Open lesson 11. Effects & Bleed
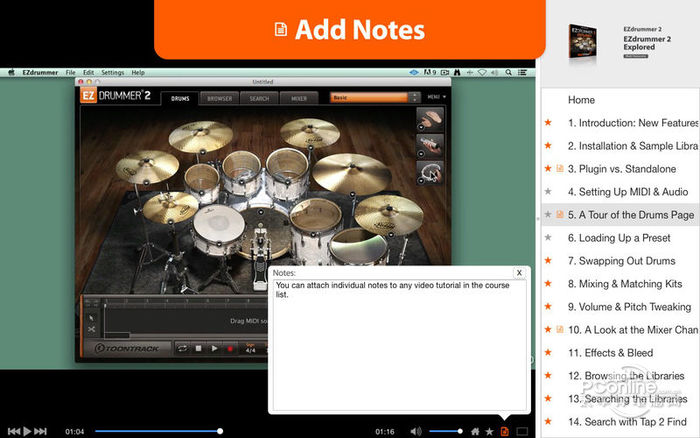This screenshot has width=700, height=438. tap(610, 353)
